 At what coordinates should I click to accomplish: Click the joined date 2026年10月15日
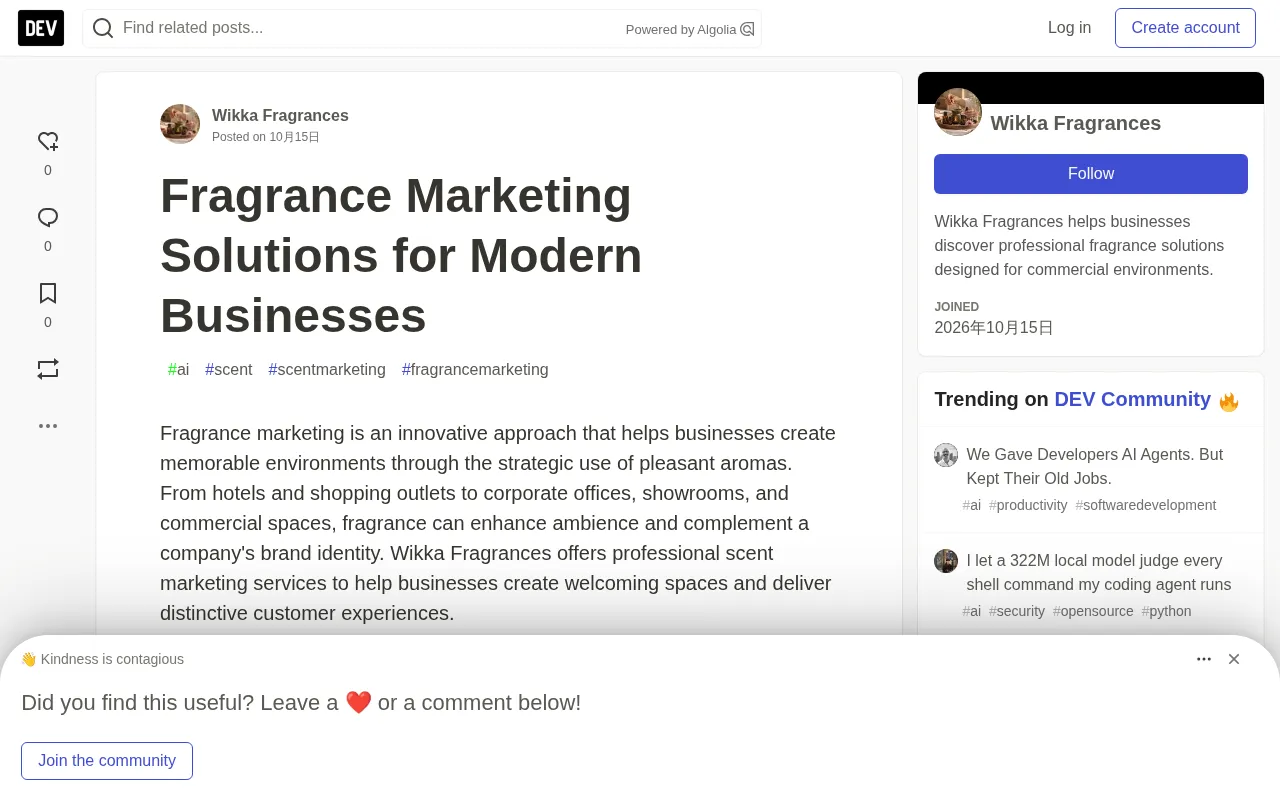(994, 328)
